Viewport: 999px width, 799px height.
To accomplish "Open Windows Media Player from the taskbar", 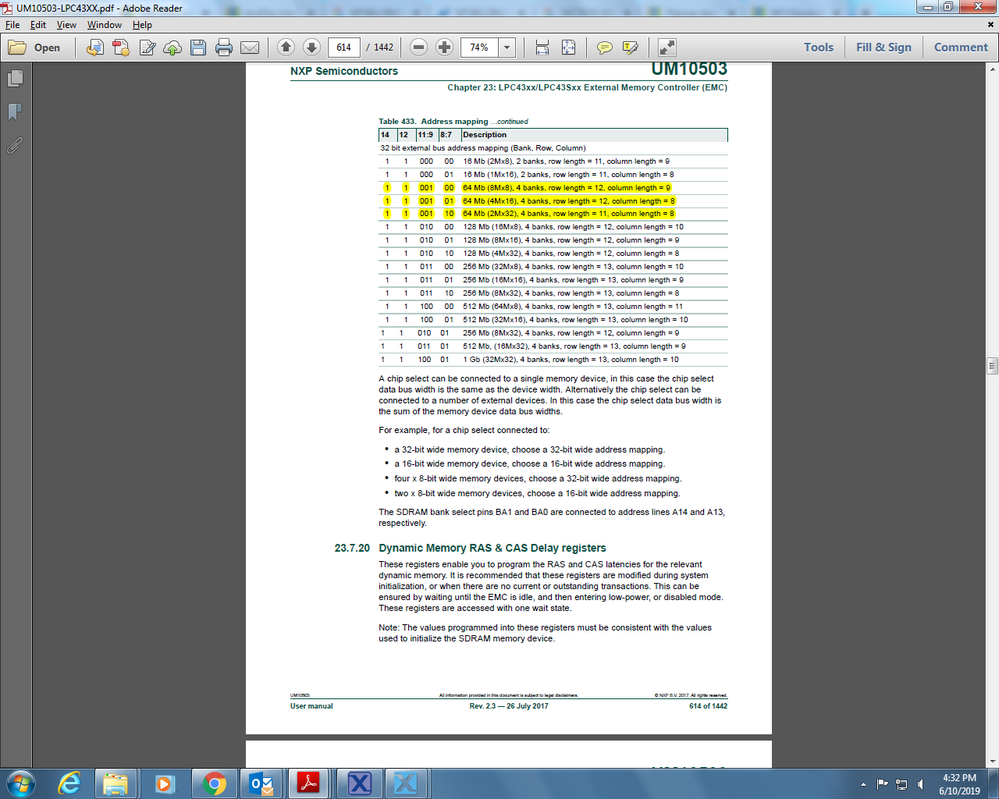I will (x=164, y=784).
